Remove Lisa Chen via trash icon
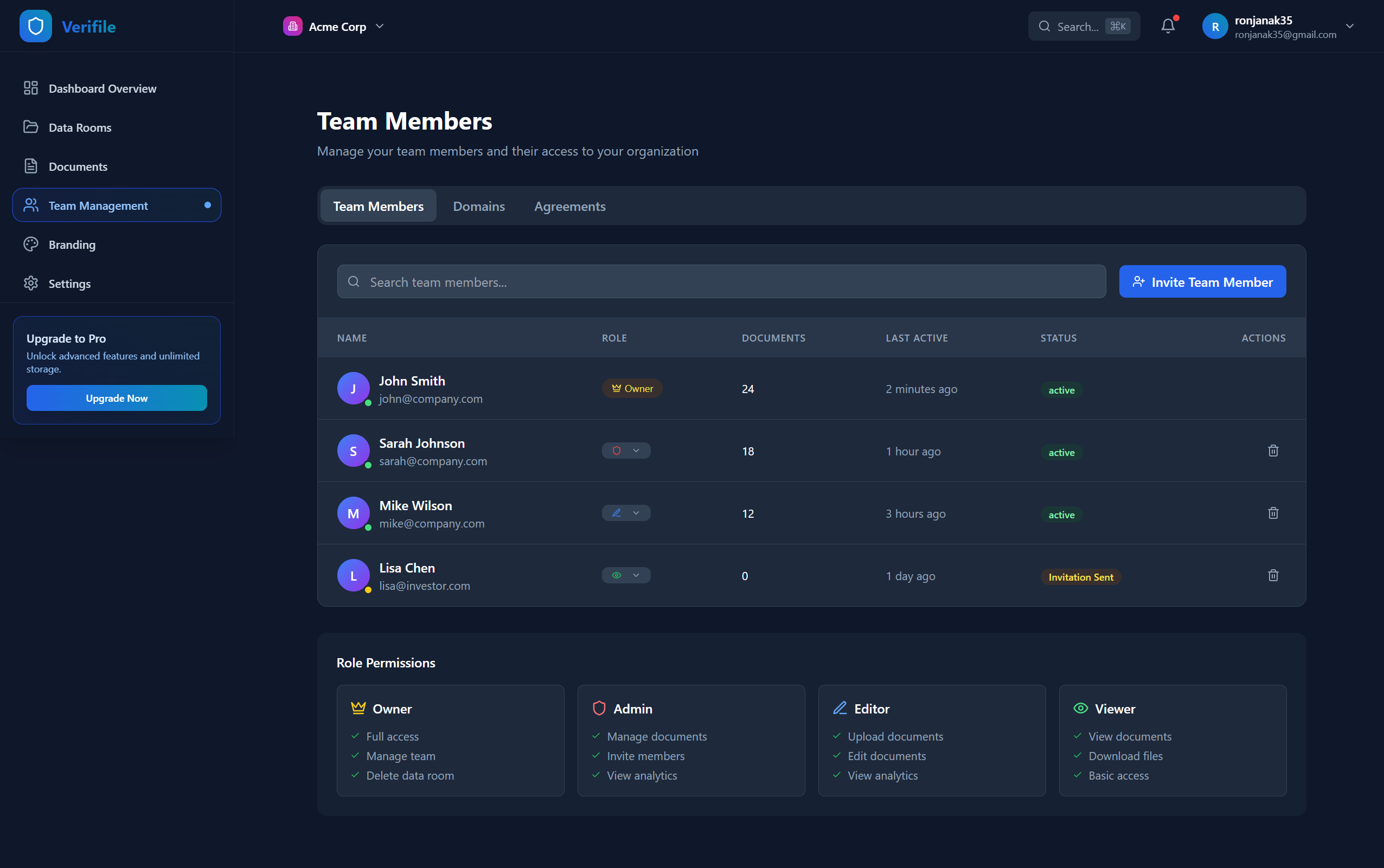 [1273, 575]
